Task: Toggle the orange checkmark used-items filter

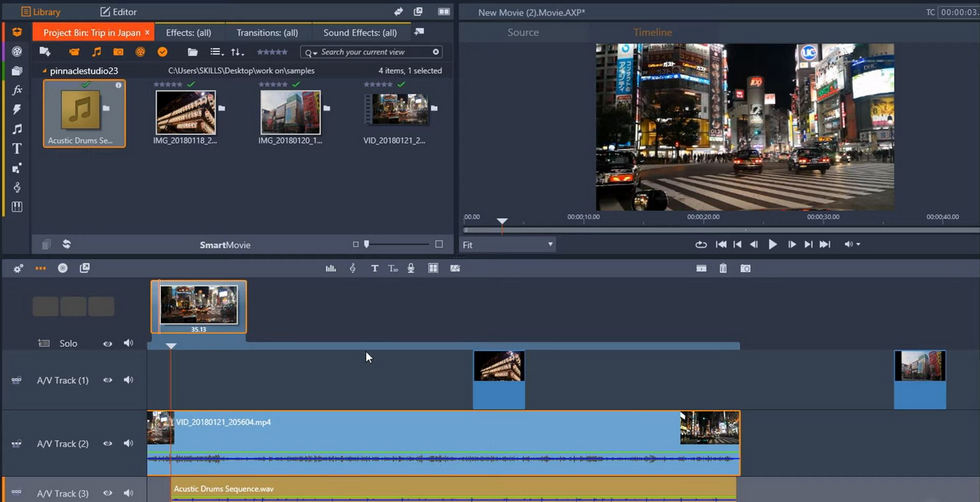Action: pos(162,52)
